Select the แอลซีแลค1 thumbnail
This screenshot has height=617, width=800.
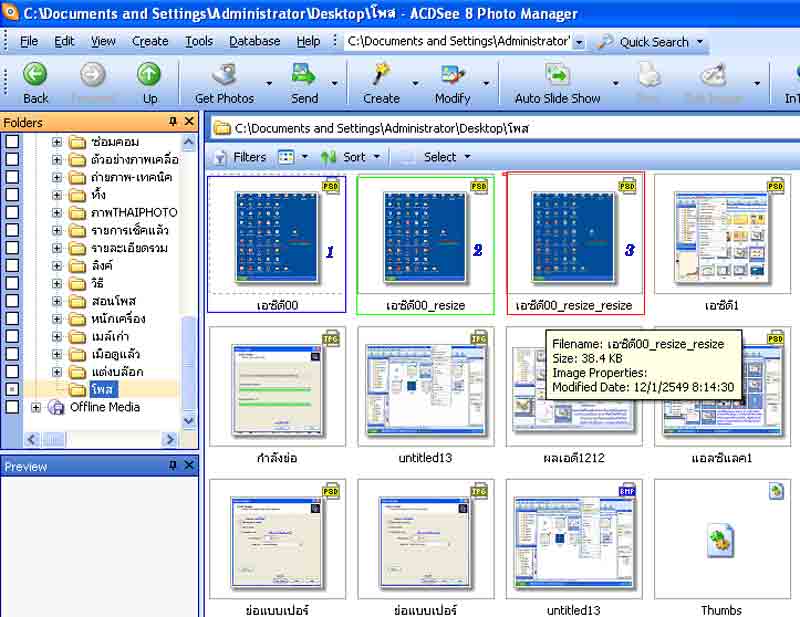pyautogui.click(x=722, y=396)
